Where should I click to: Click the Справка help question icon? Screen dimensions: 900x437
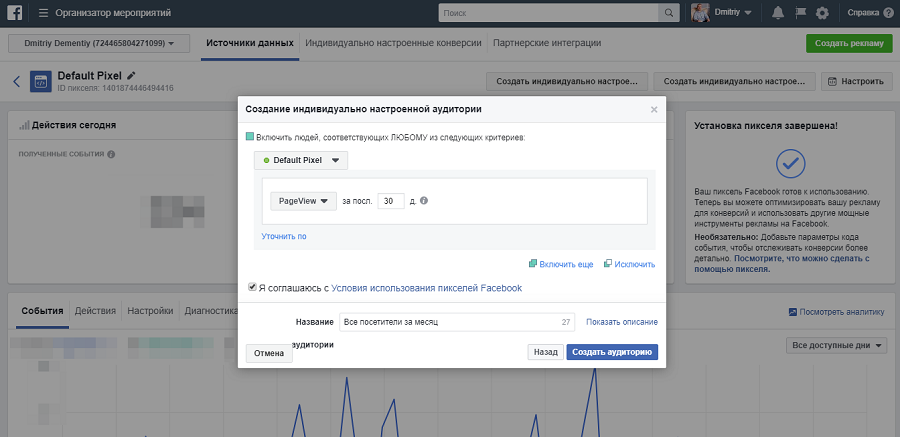click(889, 13)
